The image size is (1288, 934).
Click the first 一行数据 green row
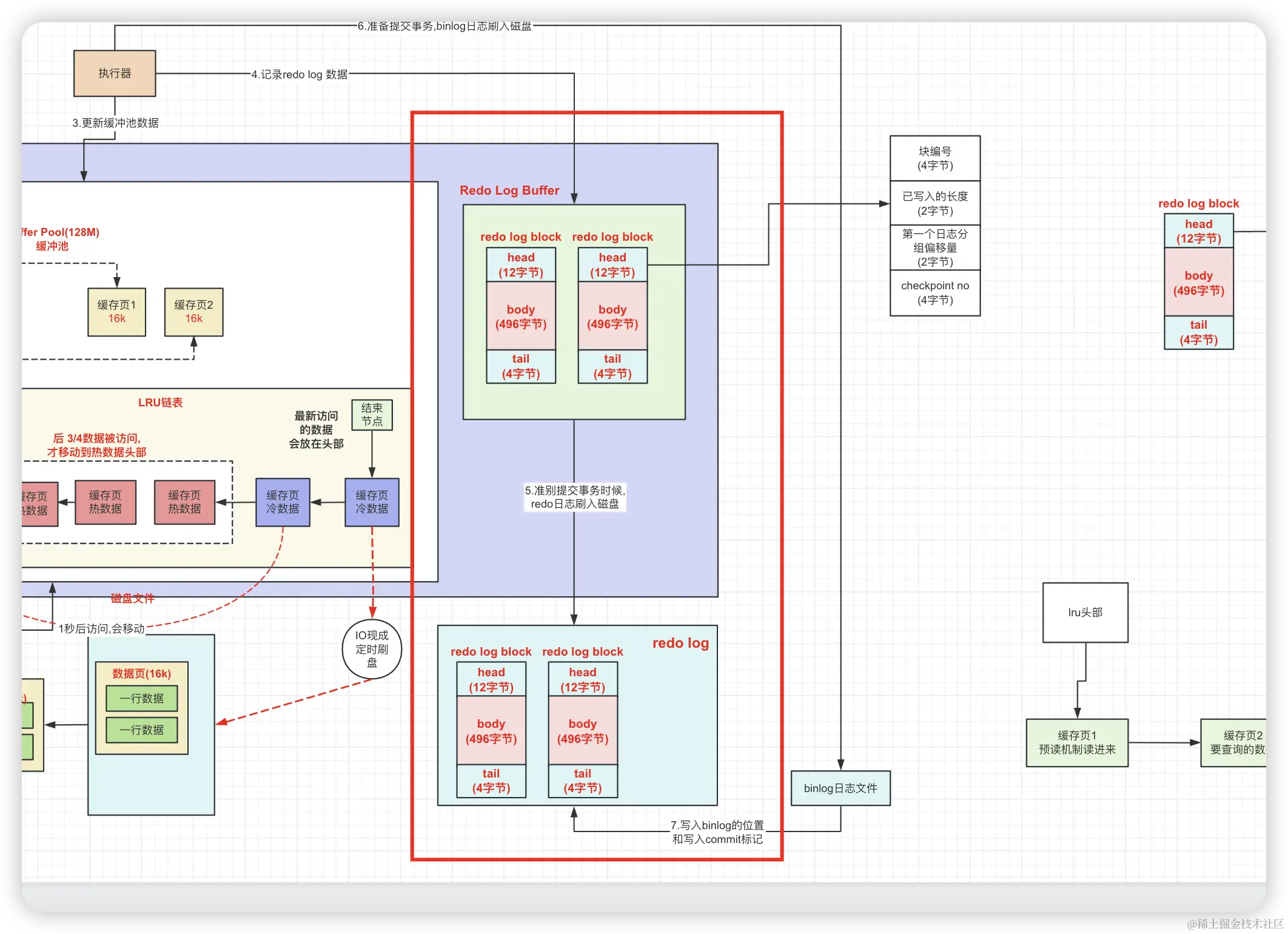pos(141,699)
